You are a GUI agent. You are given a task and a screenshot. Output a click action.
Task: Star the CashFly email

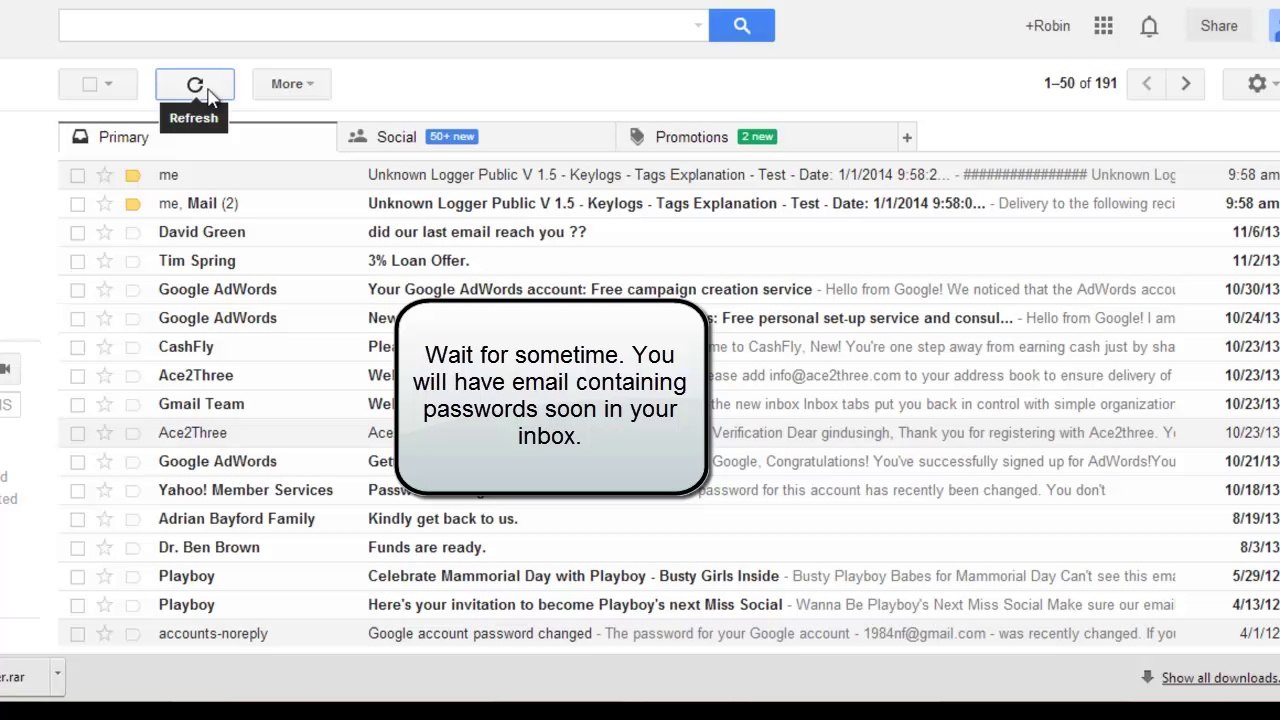pos(105,347)
